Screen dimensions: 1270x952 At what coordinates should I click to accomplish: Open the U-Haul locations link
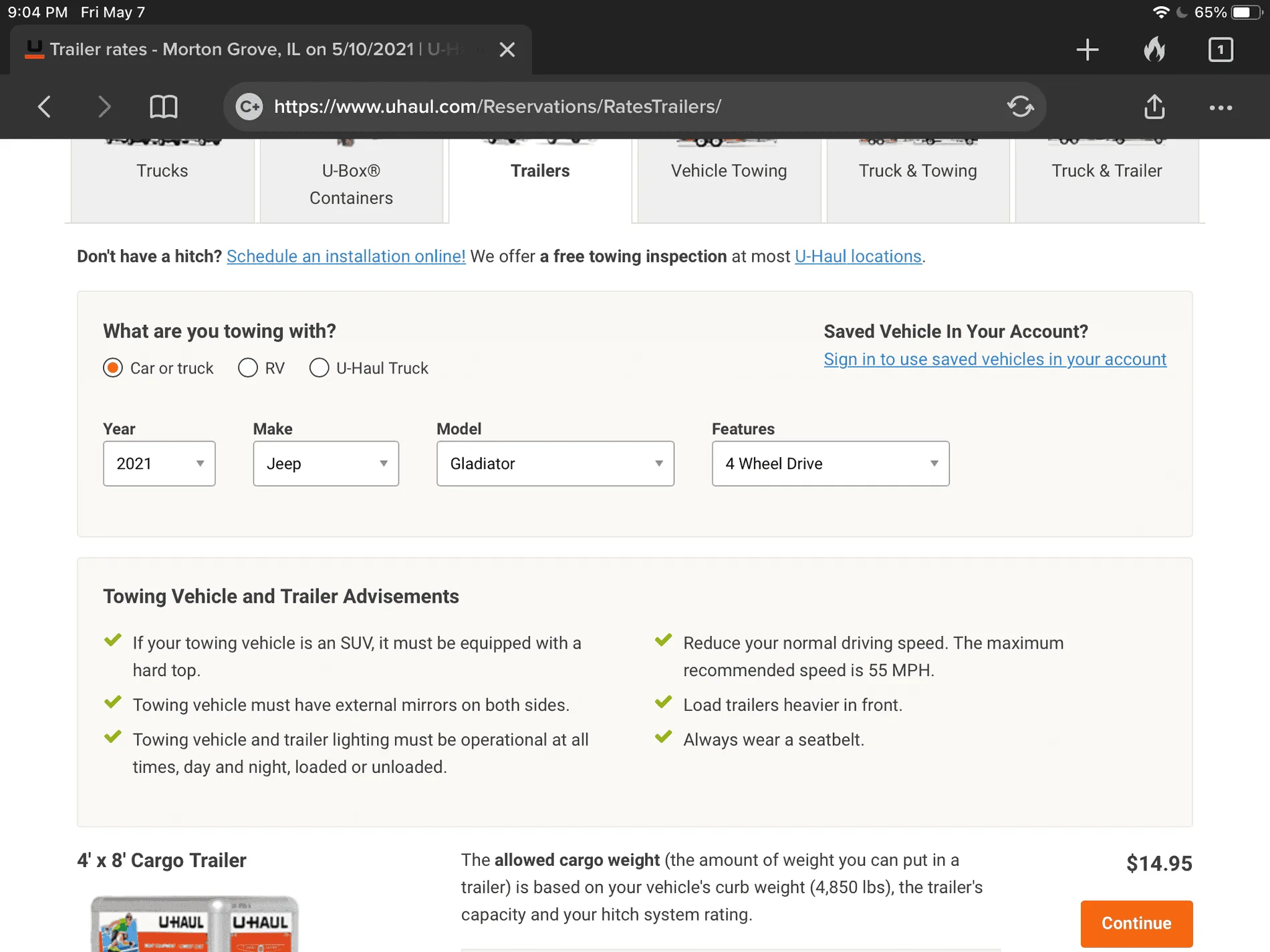(x=858, y=257)
